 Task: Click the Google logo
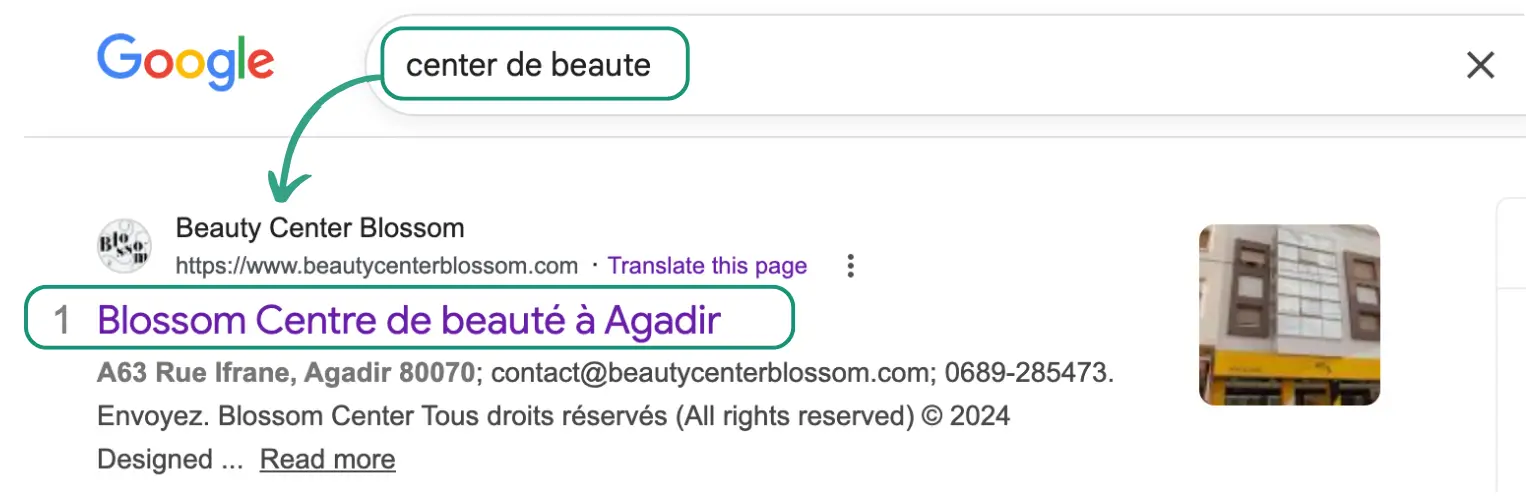185,62
